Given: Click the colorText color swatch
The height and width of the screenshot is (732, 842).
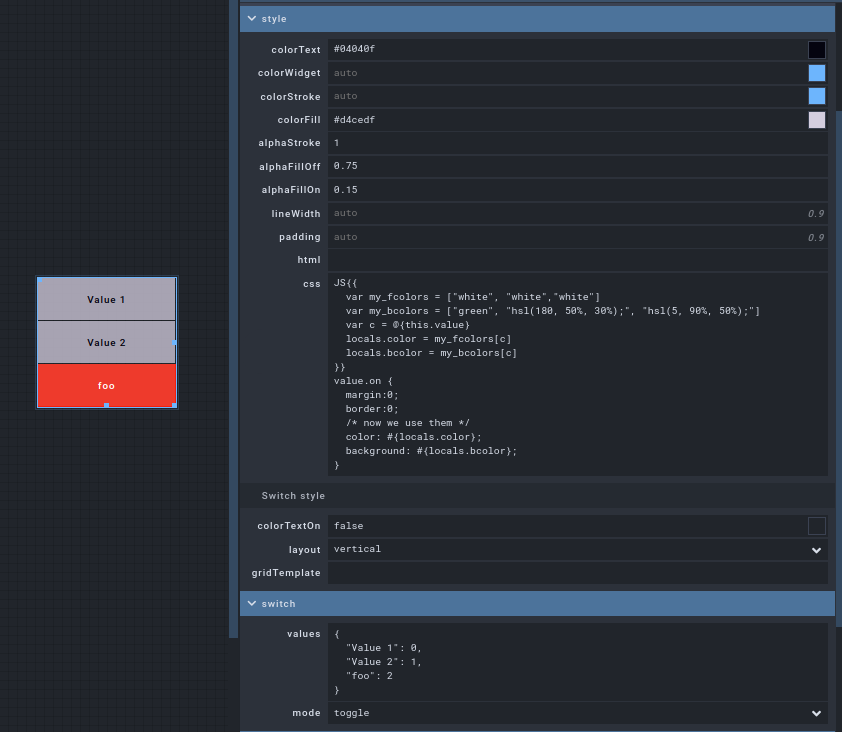Looking at the screenshot, I should tap(817, 50).
